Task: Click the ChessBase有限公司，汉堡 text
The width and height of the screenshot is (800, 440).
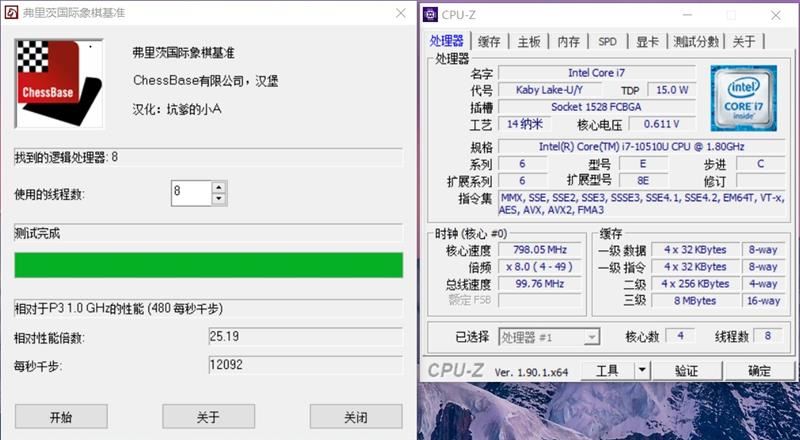Action: tap(206, 81)
